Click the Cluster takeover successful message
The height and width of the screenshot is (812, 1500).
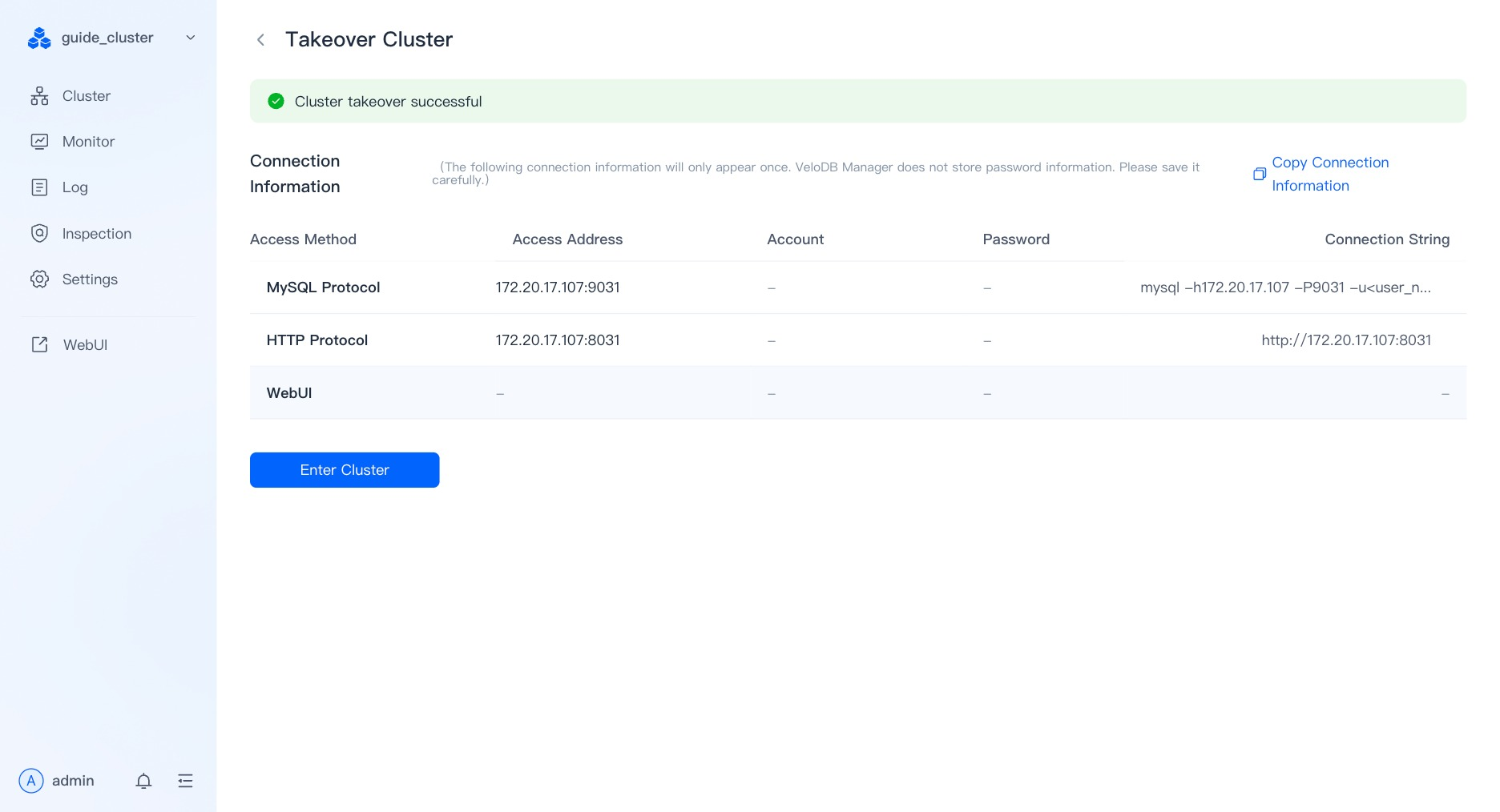pyautogui.click(x=388, y=102)
